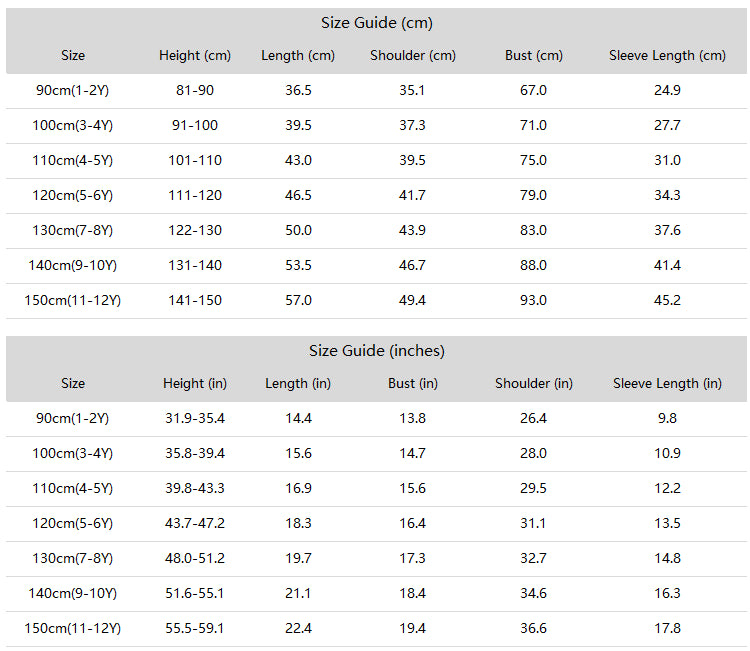Click the "Length (in)" column header
This screenshot has width=750, height=651.
pos(298,384)
